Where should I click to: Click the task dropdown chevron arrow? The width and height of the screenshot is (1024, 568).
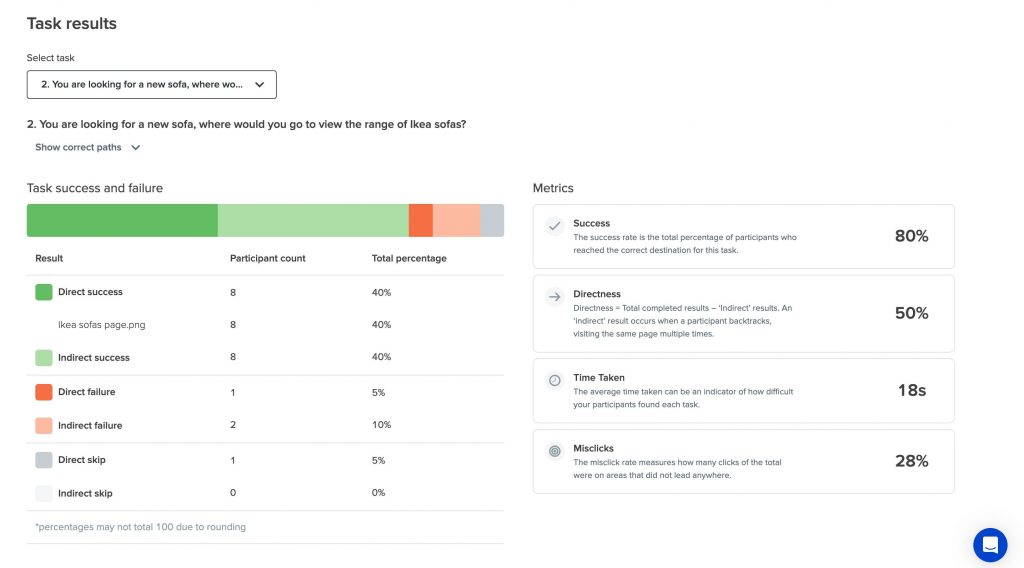tap(259, 84)
